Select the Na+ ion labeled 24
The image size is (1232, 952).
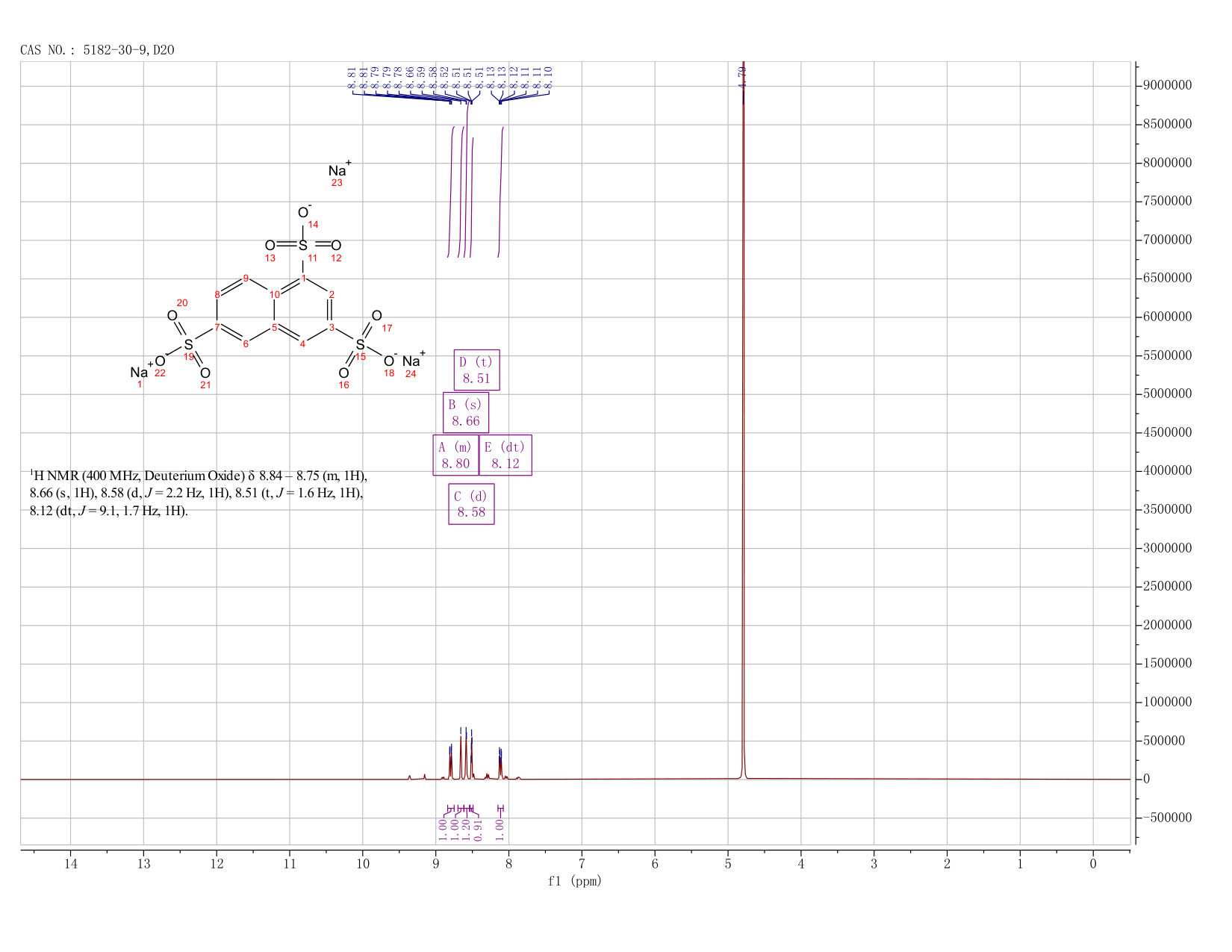(414, 360)
